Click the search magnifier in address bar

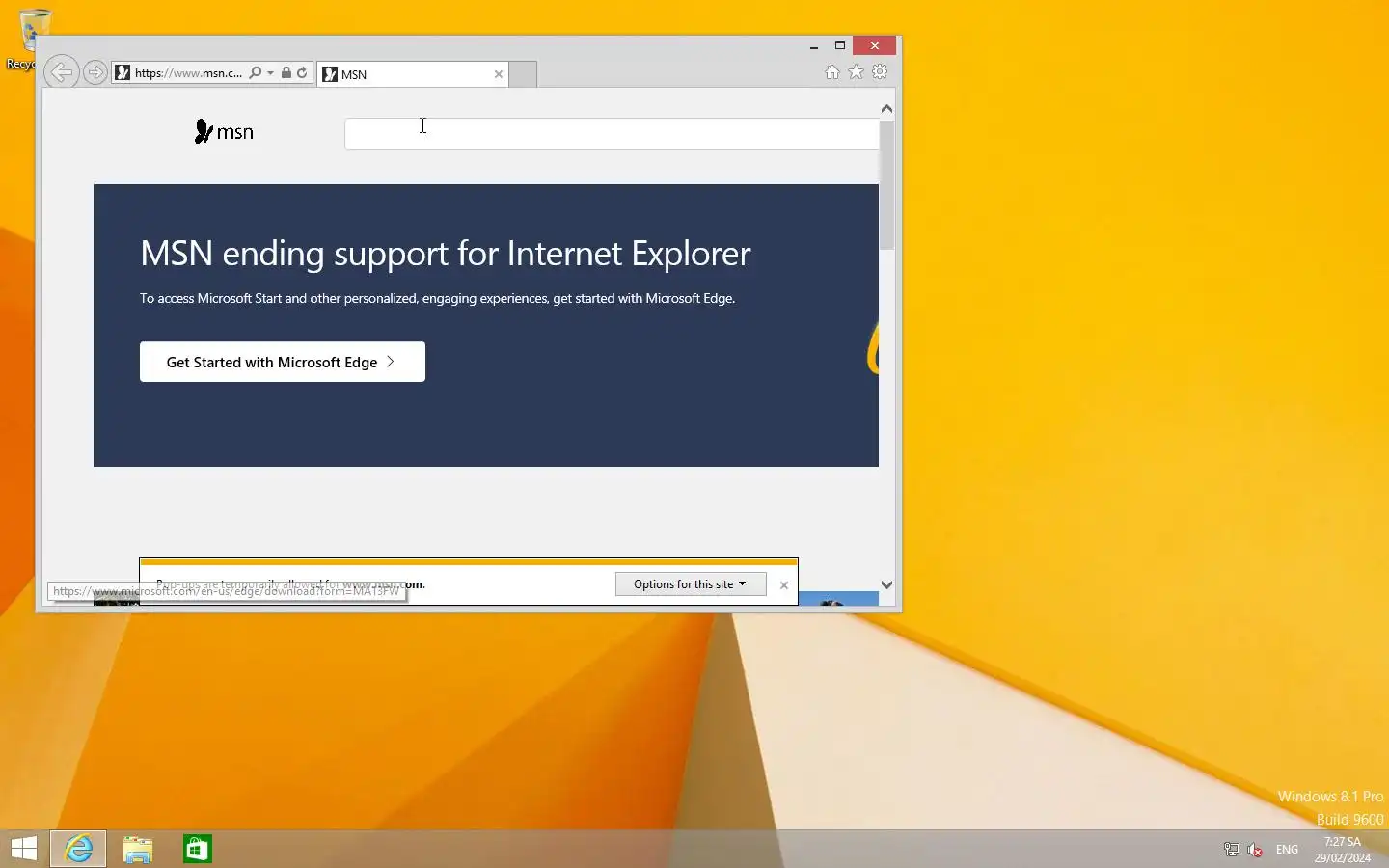click(x=255, y=73)
